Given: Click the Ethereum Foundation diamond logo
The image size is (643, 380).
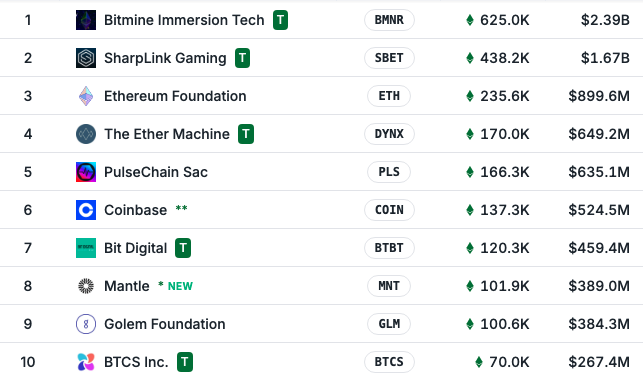Looking at the screenshot, I should pos(86,96).
